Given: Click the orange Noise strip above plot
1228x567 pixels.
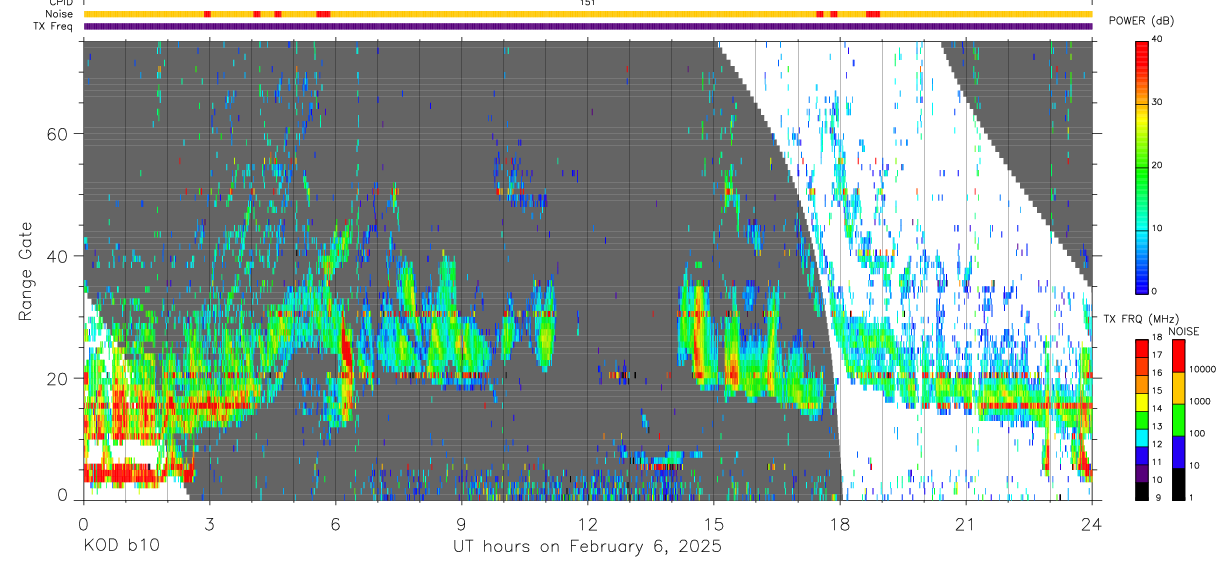Looking at the screenshot, I should tap(588, 14).
